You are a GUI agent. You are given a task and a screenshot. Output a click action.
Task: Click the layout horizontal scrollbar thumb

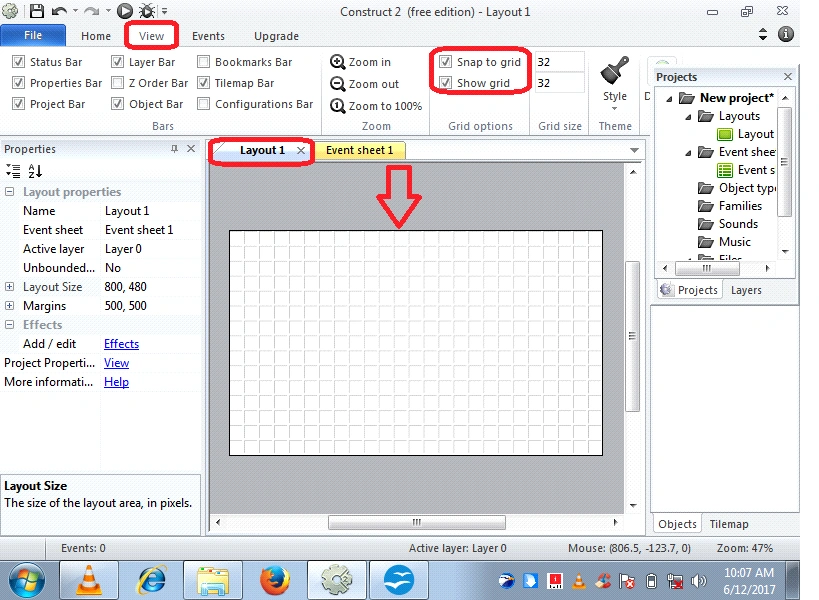pos(417,522)
